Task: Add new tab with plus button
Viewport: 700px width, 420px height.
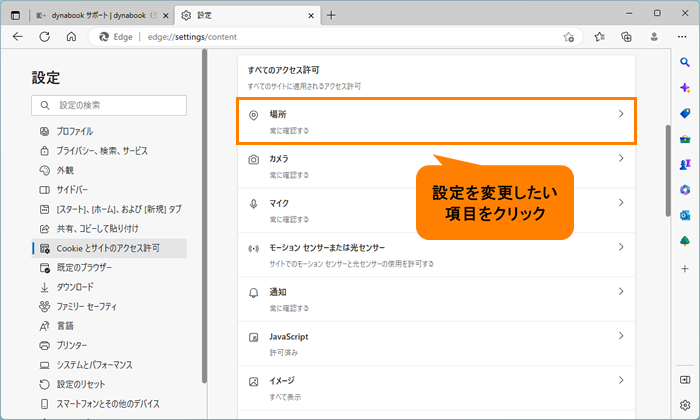Action: pos(331,14)
